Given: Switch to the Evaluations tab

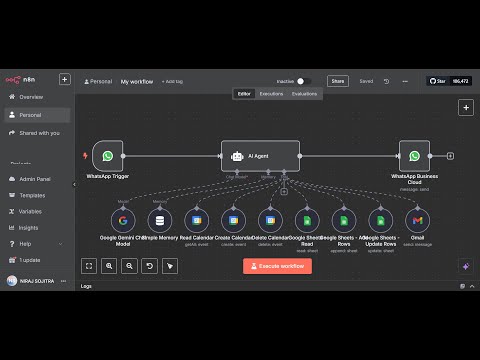Looking at the screenshot, I should (304, 94).
